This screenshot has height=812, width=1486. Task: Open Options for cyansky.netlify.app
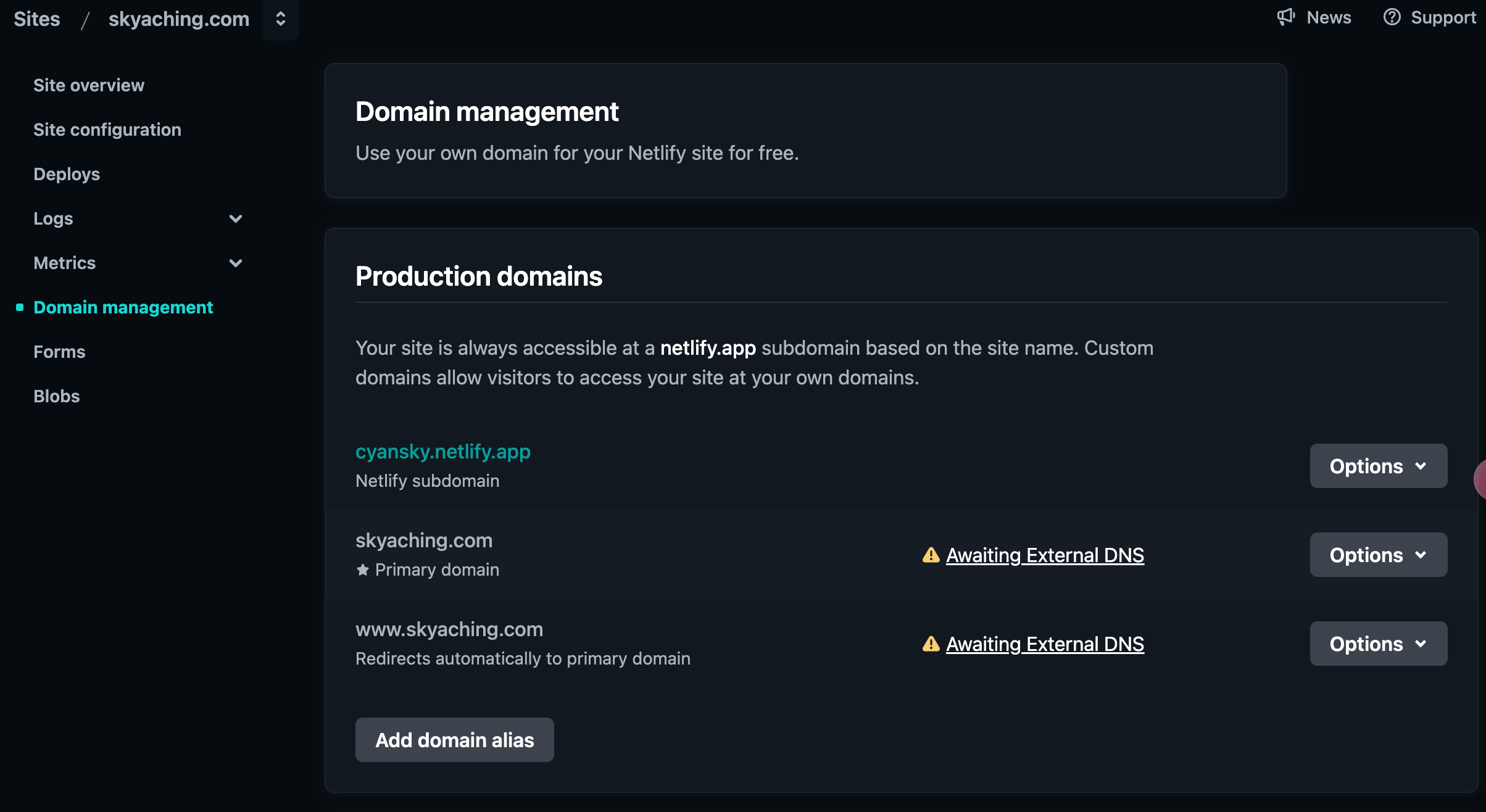click(1379, 466)
